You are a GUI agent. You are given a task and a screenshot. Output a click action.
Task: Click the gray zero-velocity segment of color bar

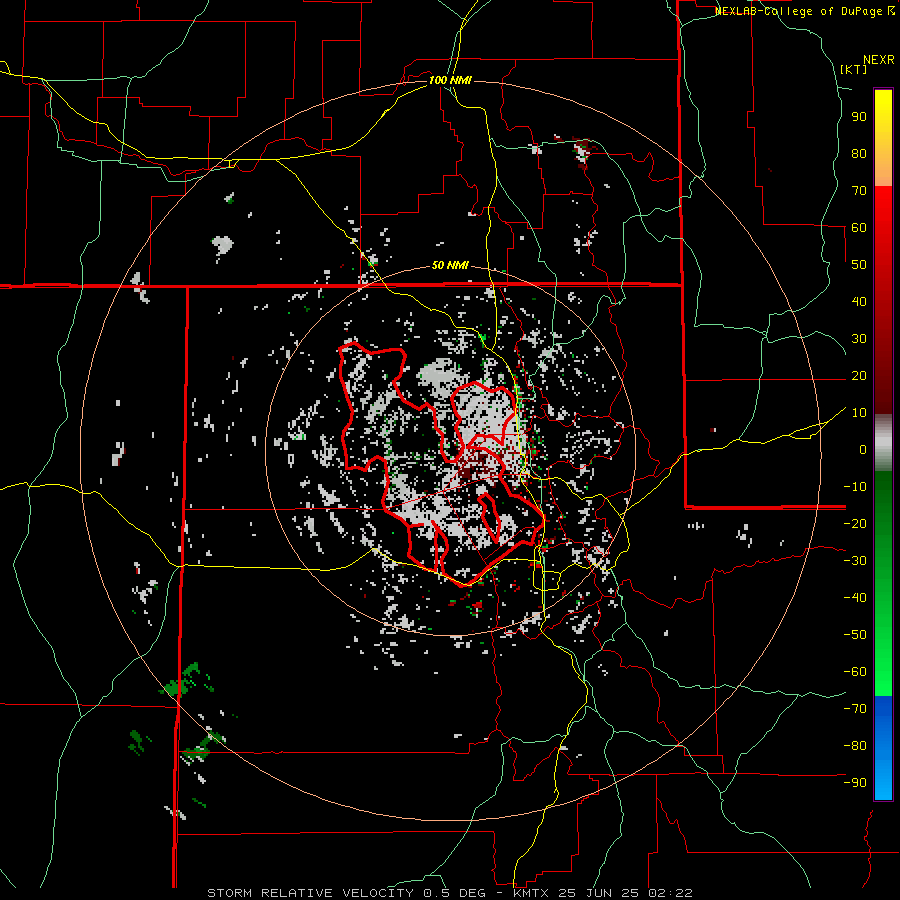[x=883, y=443]
